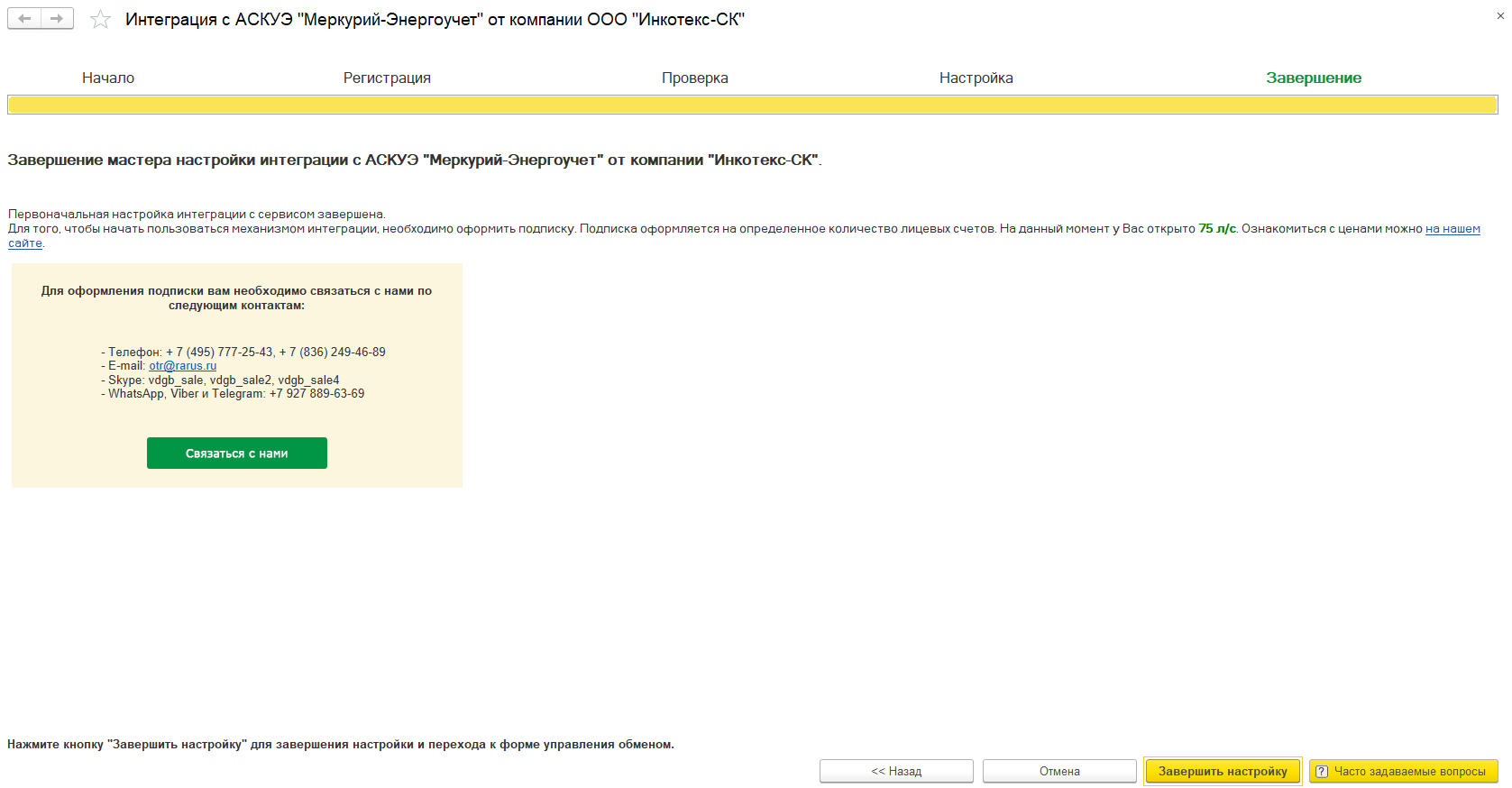Select the Регистрация wizard step
The width and height of the screenshot is (1512, 788).
coord(387,78)
